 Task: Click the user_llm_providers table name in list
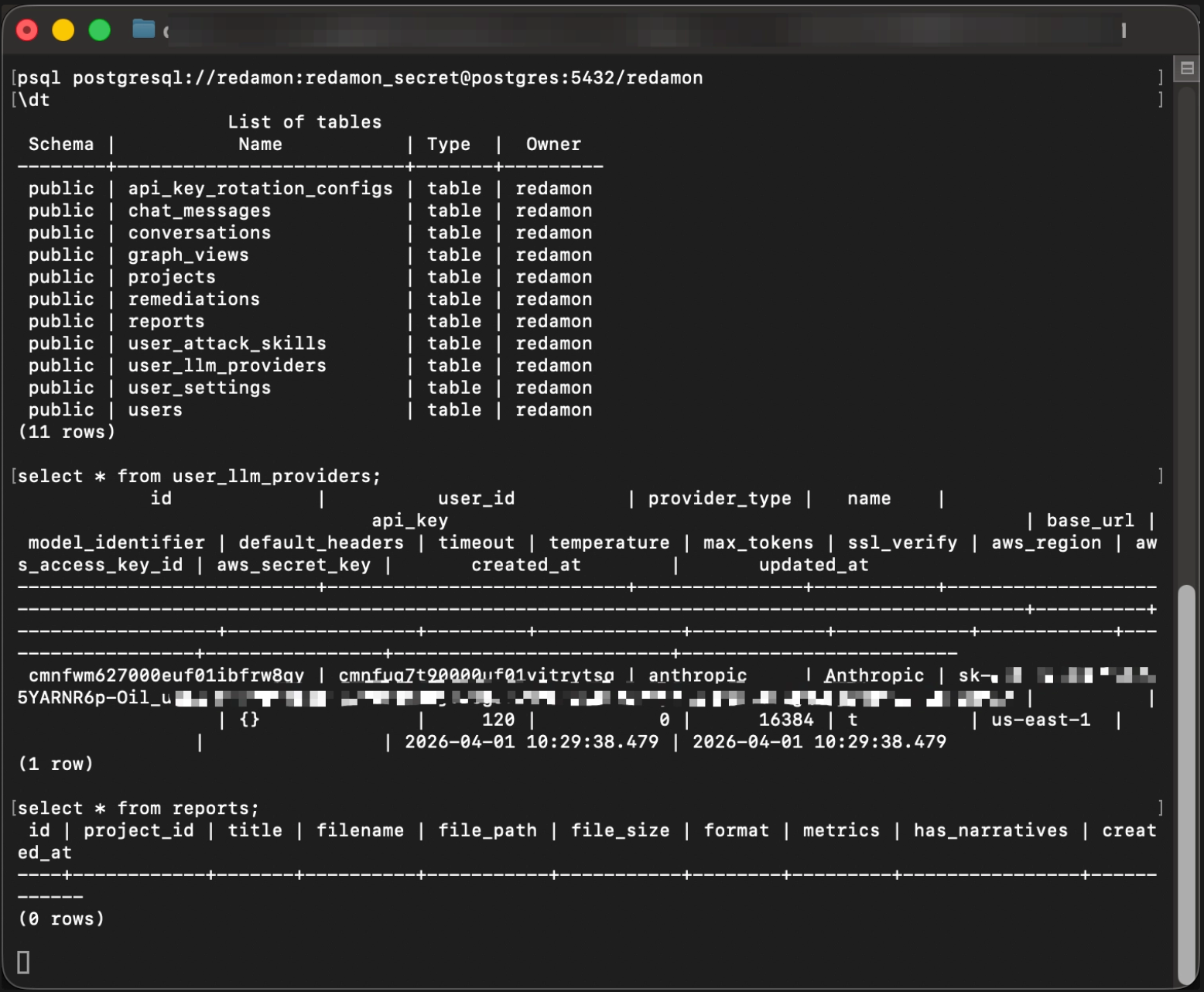point(227,366)
